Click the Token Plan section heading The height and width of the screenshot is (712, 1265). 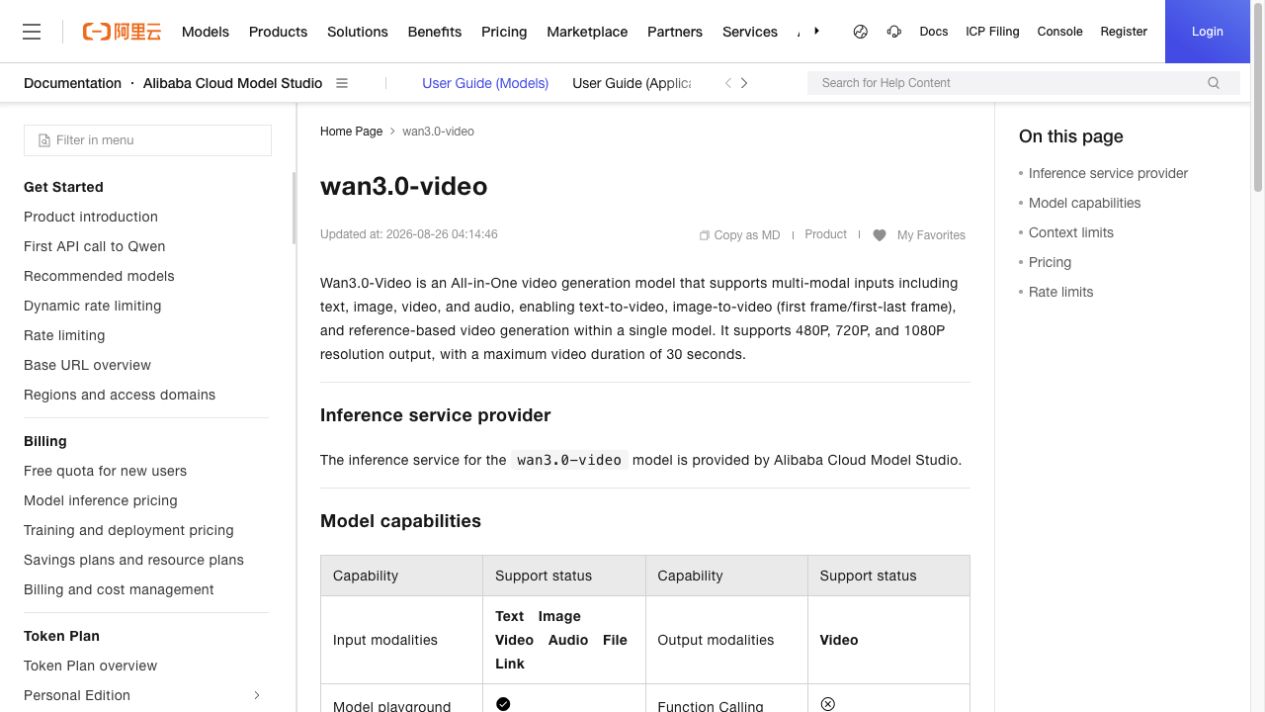[62, 636]
